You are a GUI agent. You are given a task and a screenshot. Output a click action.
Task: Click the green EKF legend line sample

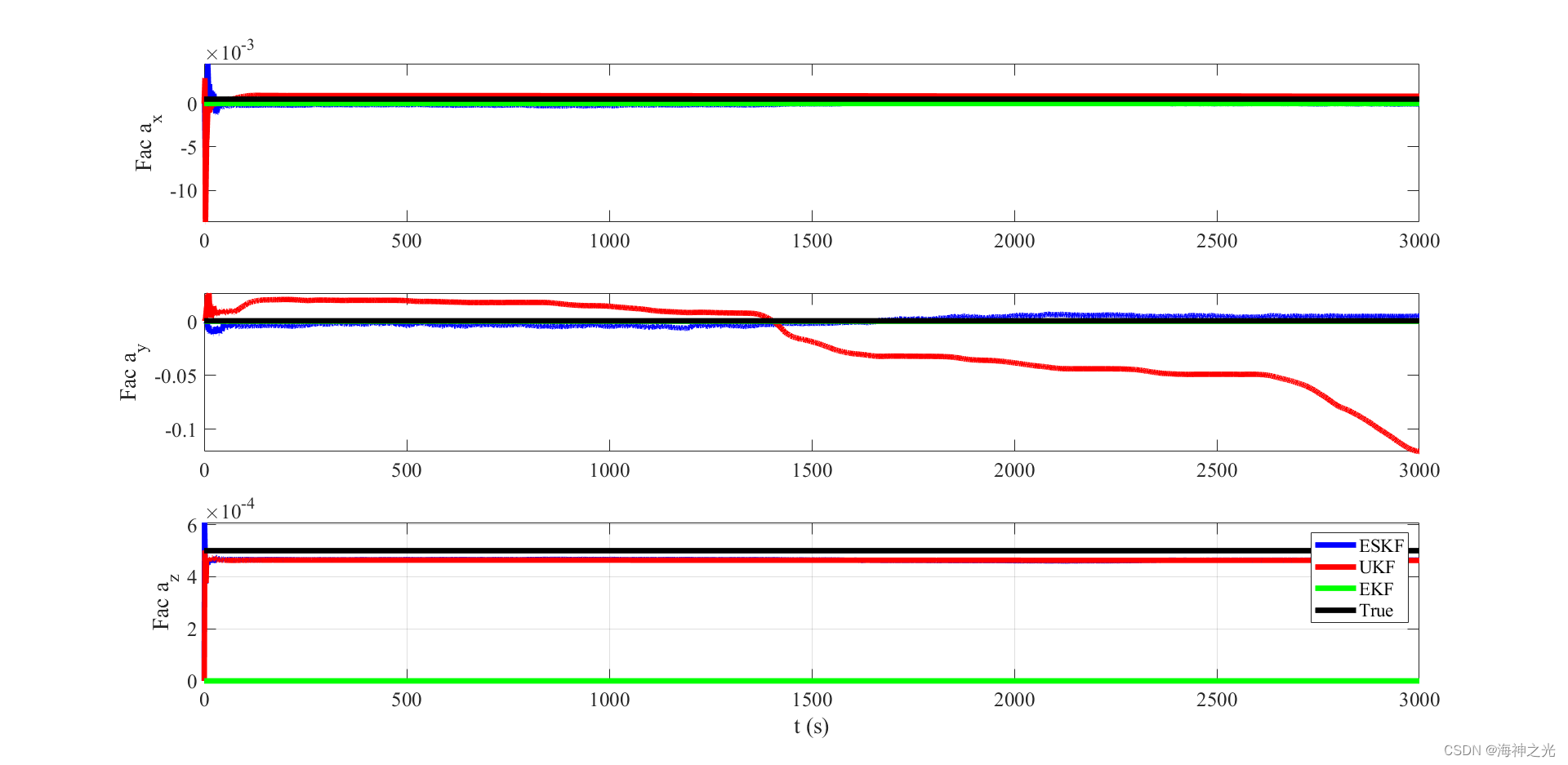(1335, 588)
